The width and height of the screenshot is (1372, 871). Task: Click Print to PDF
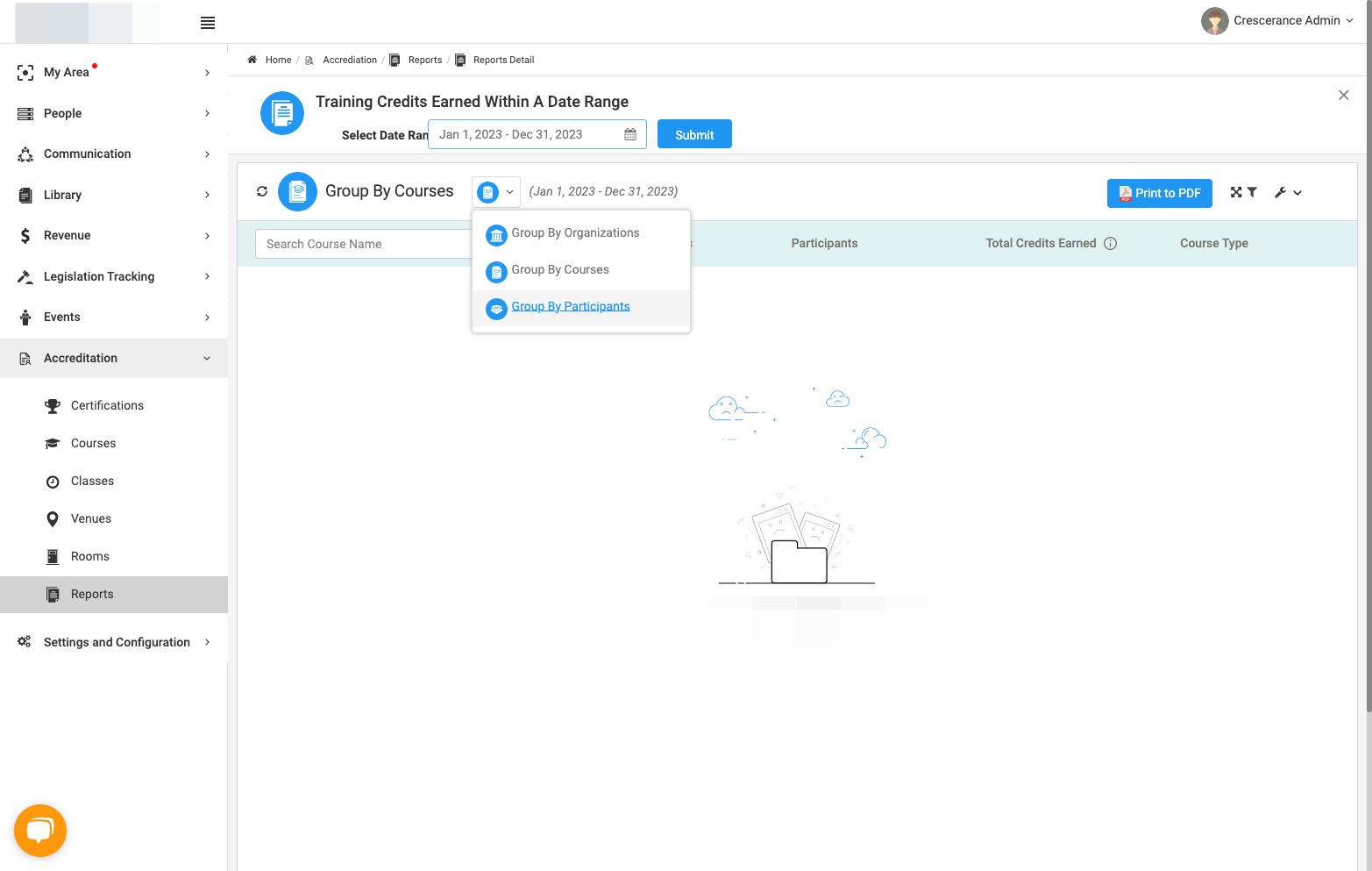[x=1160, y=193]
